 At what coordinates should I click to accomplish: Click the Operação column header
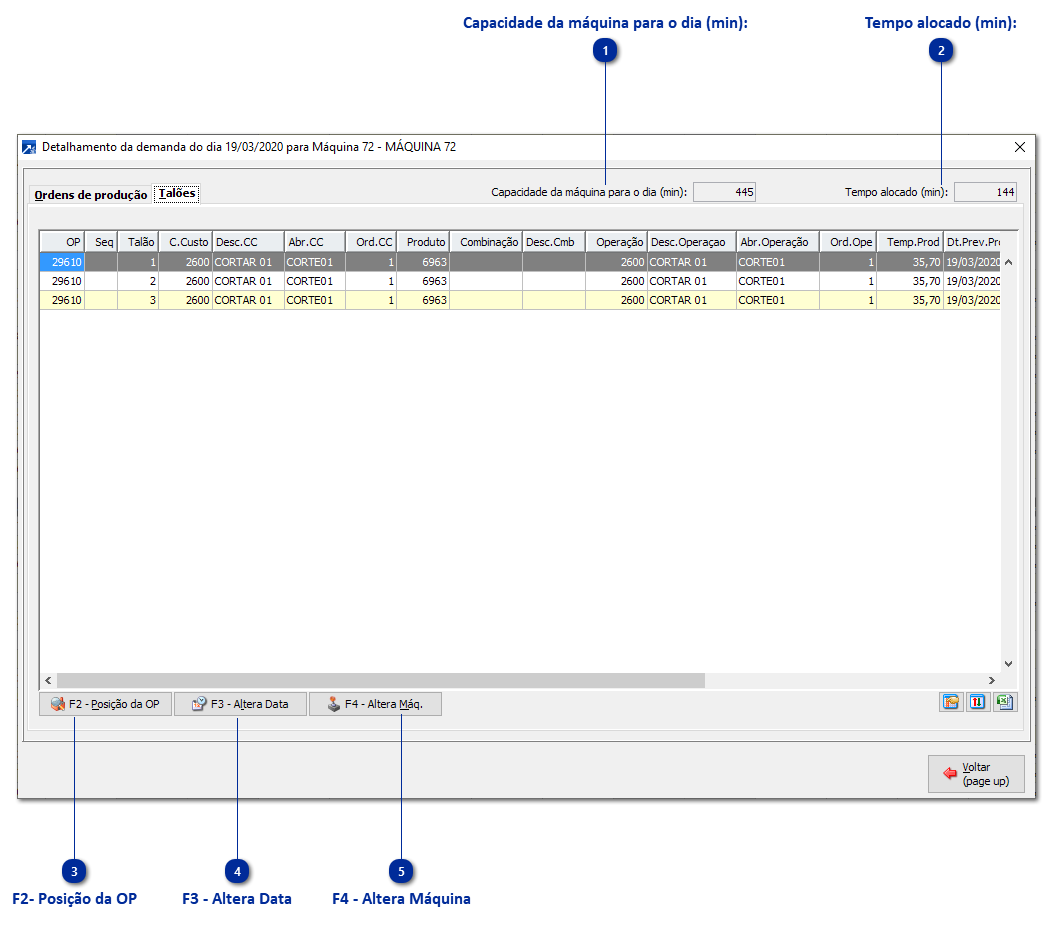point(617,242)
